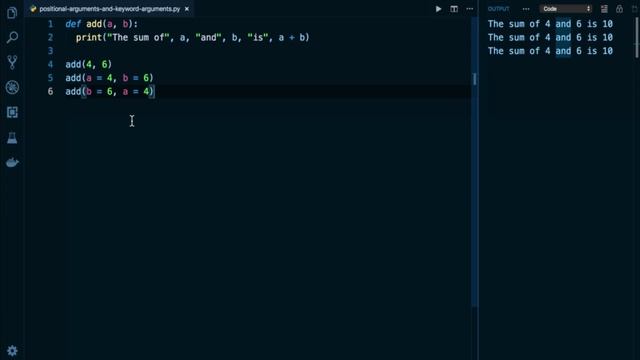Click 'add(b = 6, a = 4)' line
This screenshot has width=640, height=360.
click(109, 91)
